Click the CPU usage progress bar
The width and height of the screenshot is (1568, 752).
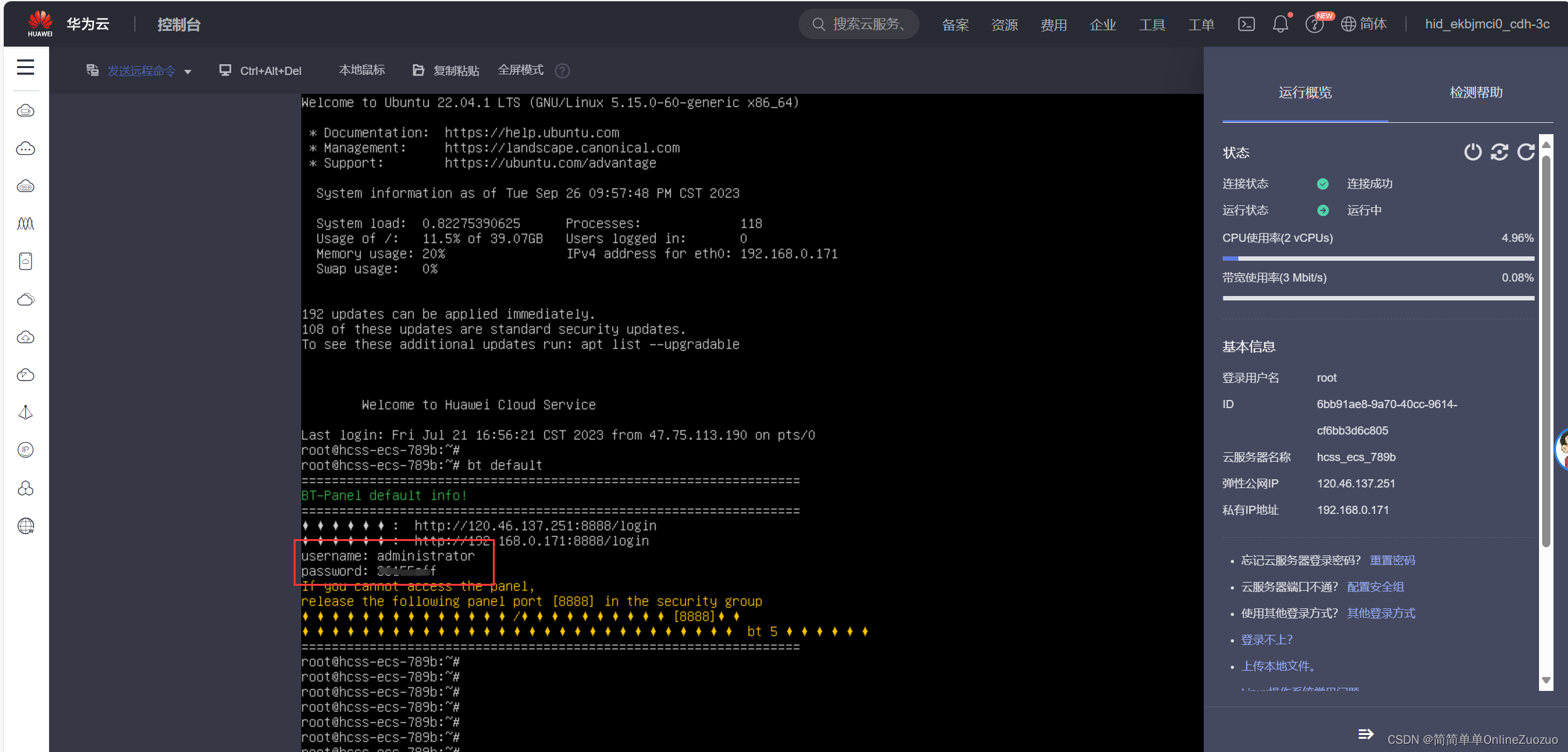click(x=1378, y=258)
